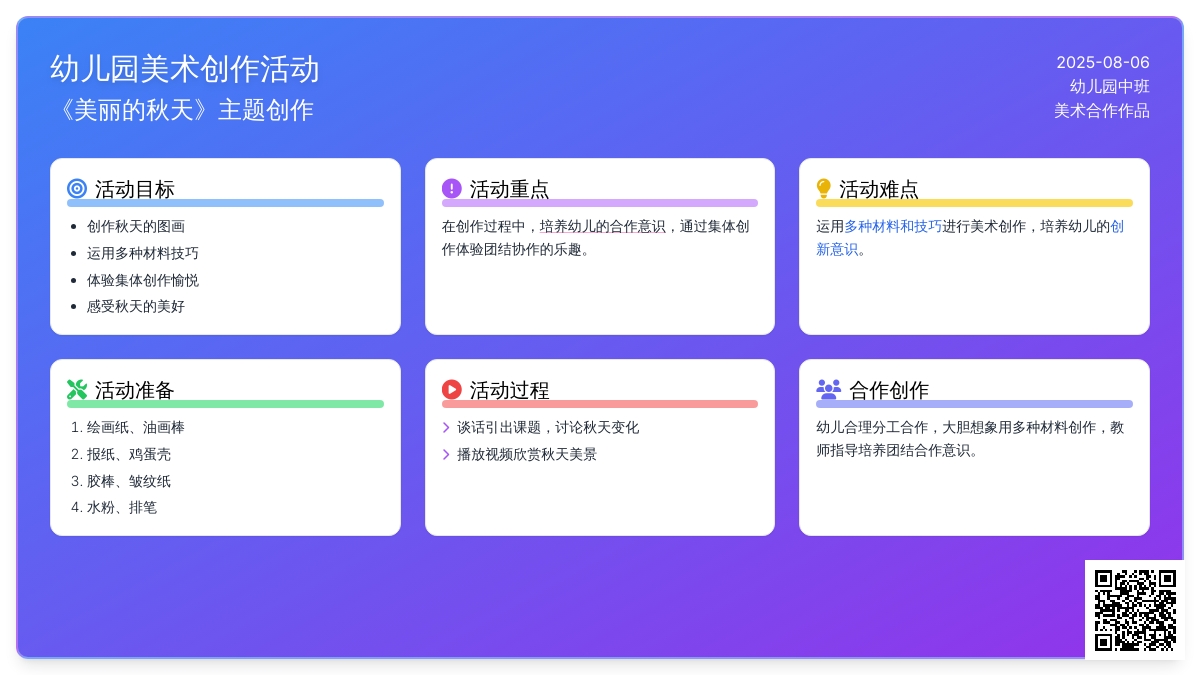1200x675 pixels.
Task: Click the heading 活动重点
Action: coord(510,189)
